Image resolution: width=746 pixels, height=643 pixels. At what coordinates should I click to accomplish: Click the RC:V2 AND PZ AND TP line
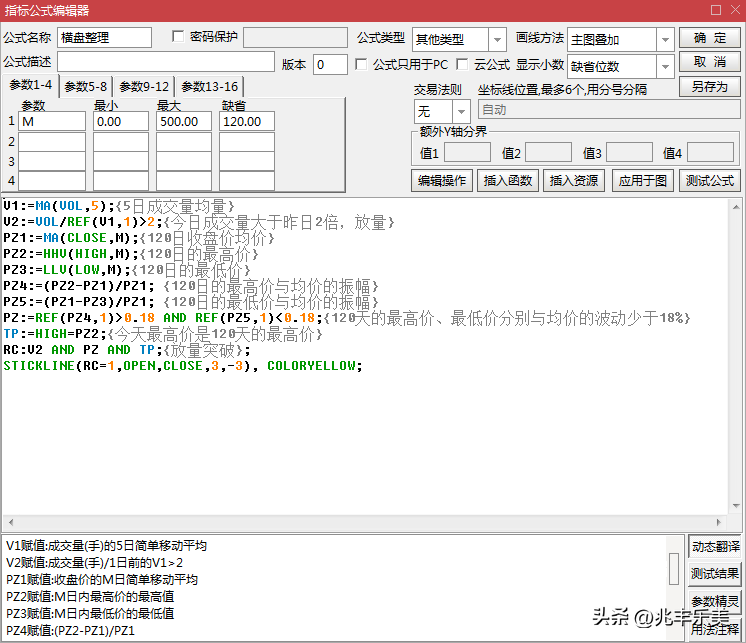(127, 350)
